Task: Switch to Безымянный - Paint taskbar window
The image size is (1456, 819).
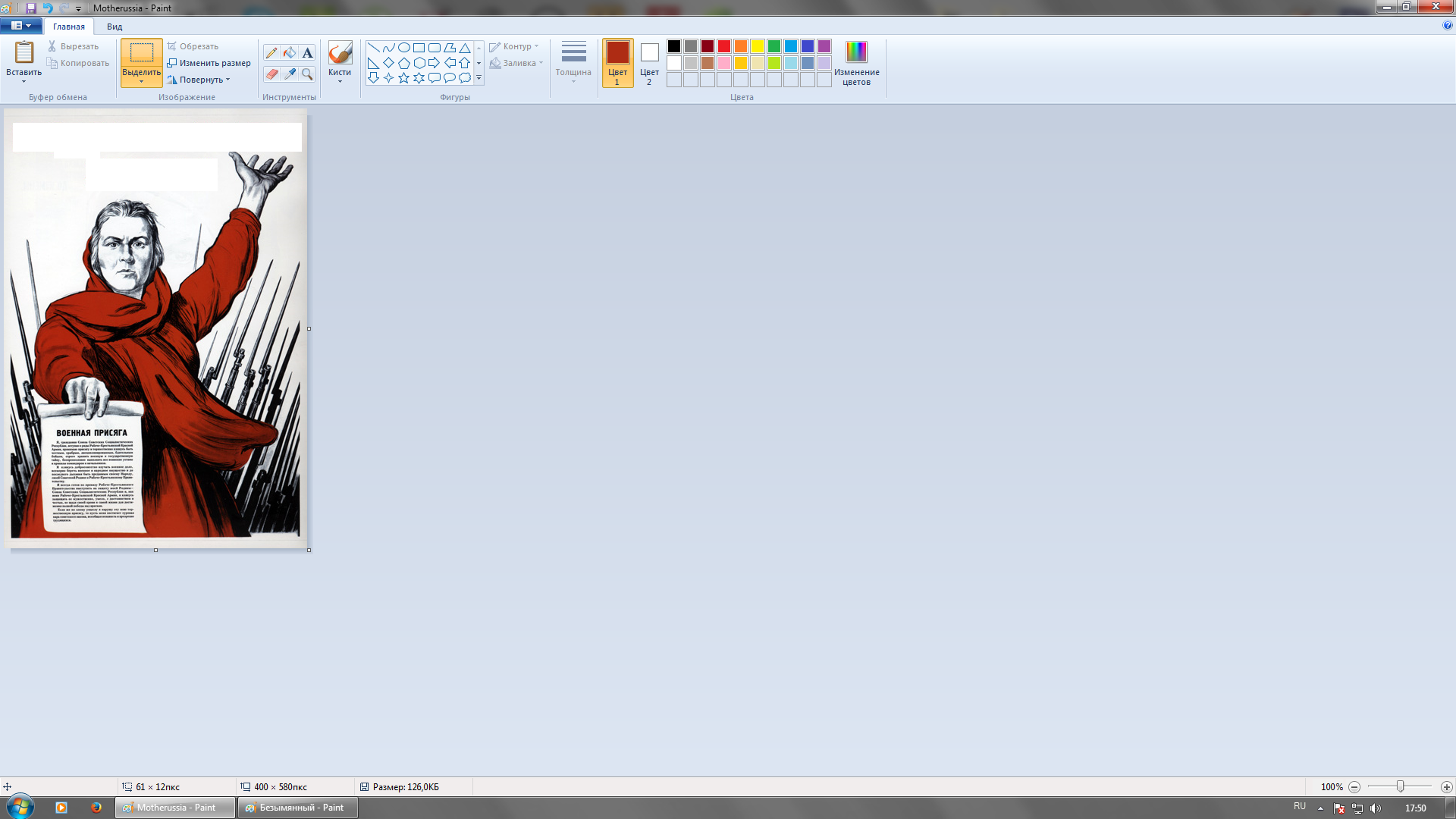Action: [298, 808]
